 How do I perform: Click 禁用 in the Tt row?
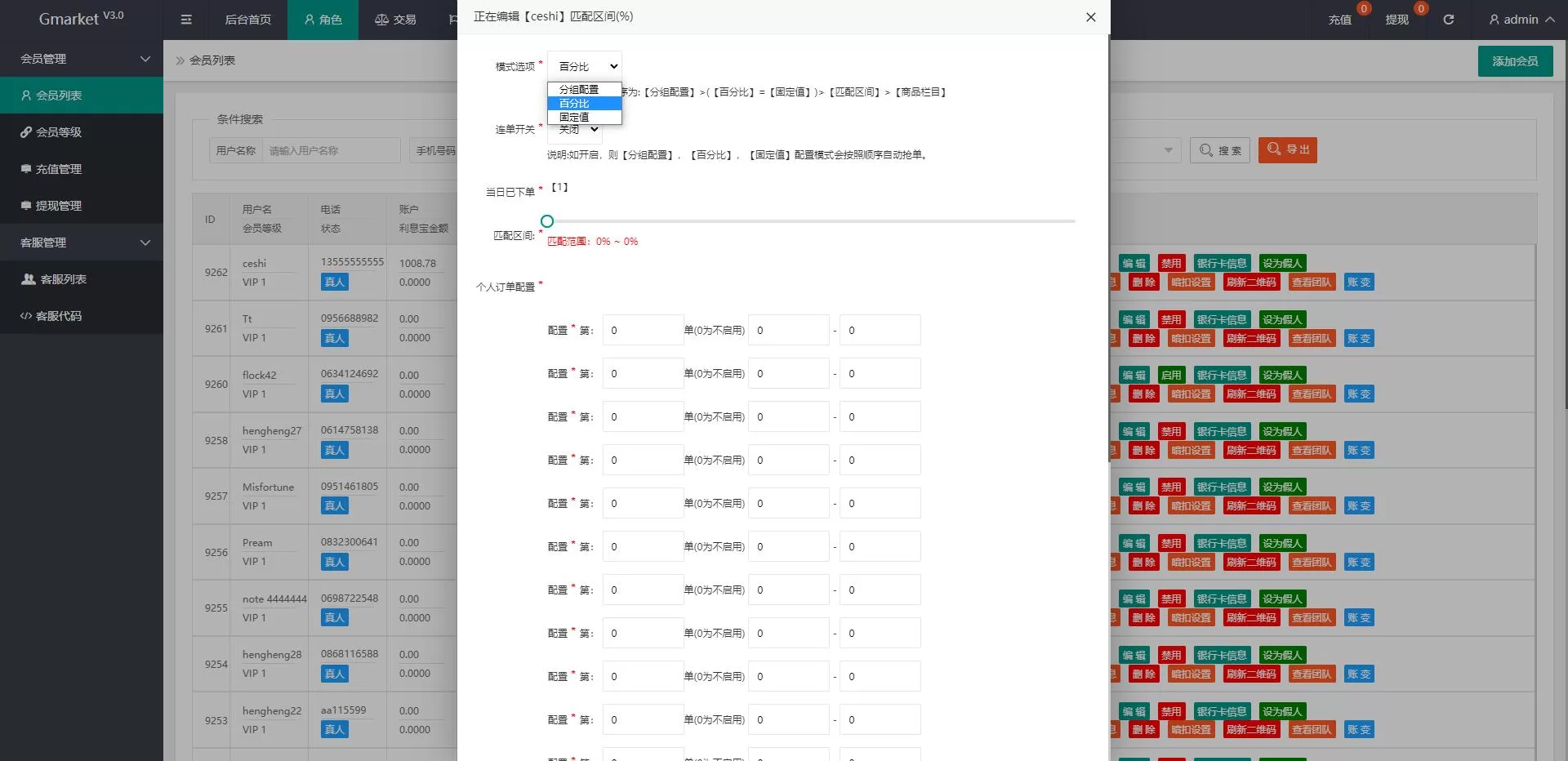1171,319
